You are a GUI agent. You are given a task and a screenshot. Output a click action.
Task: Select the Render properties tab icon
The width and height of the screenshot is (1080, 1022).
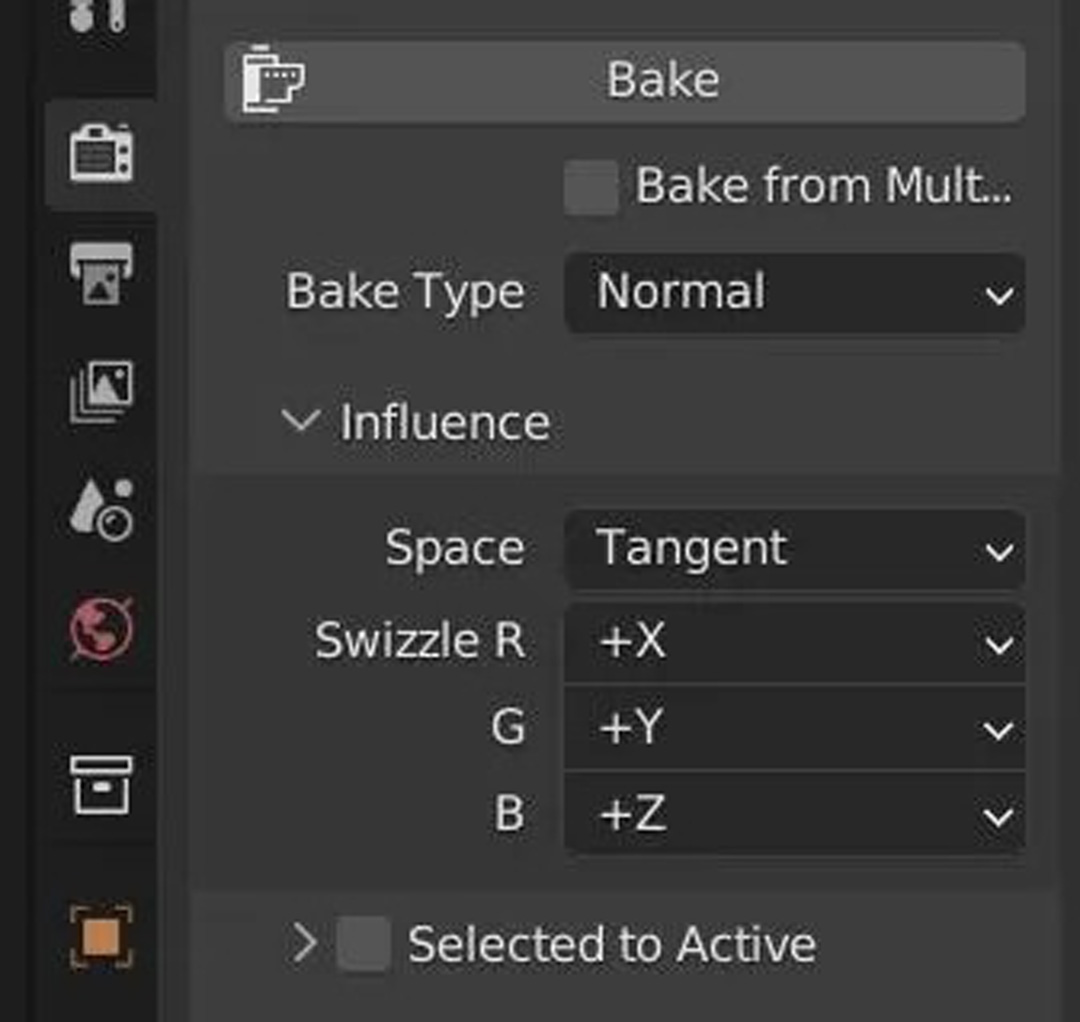tap(101, 153)
